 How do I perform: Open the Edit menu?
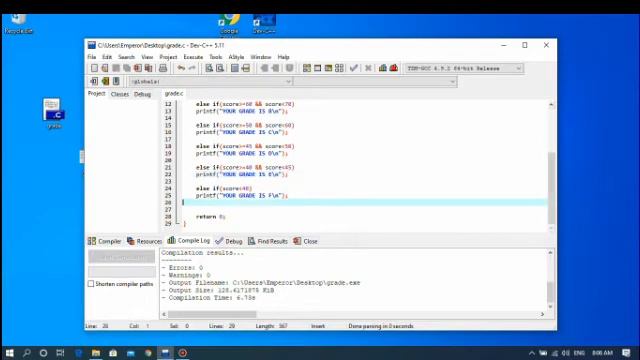[107, 57]
